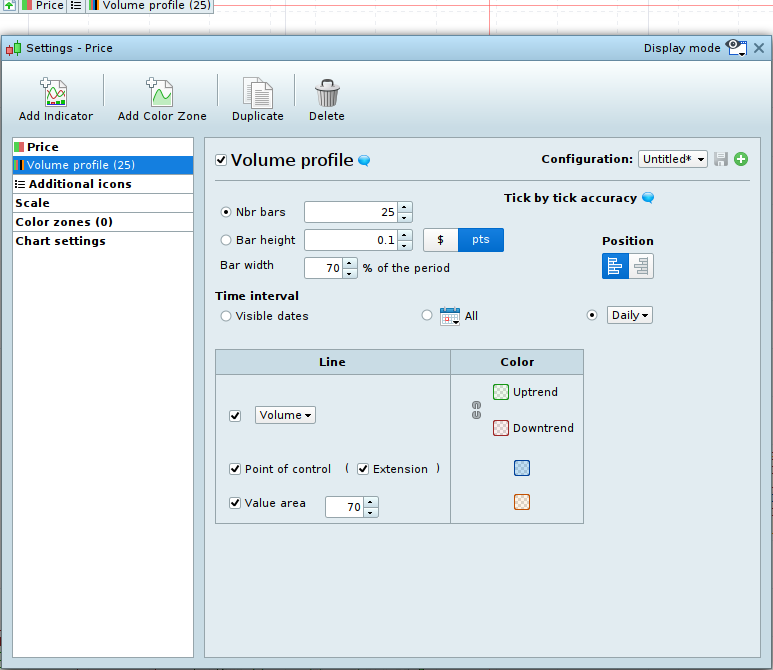
Task: Toggle Extension checkbox
Action: click(363, 469)
